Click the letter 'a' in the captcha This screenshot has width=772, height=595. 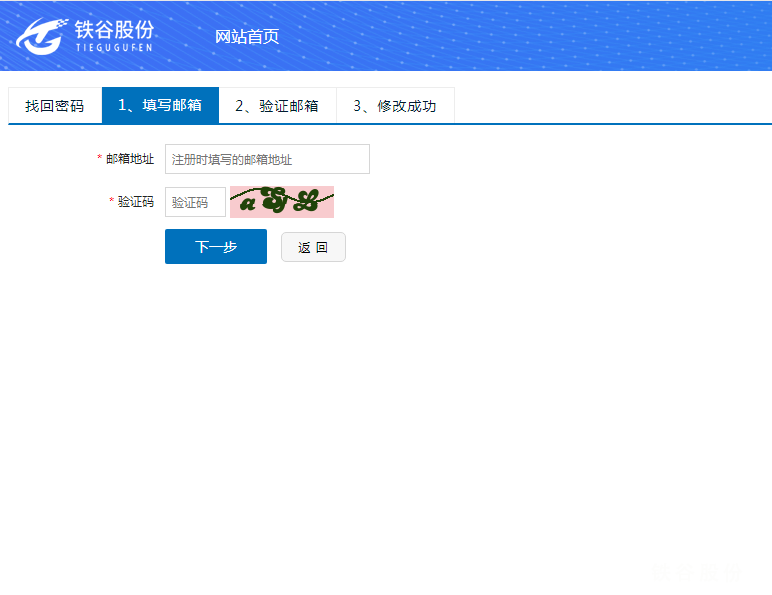pos(247,205)
